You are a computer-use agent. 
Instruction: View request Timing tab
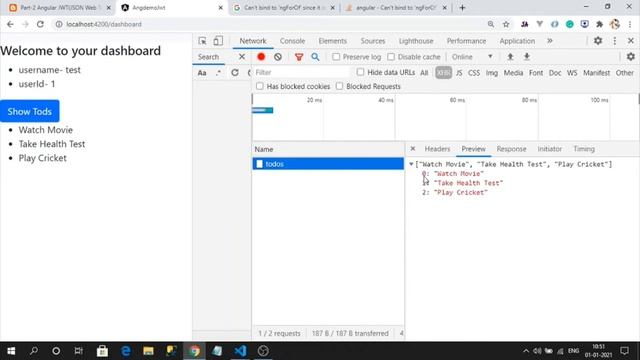click(x=584, y=149)
